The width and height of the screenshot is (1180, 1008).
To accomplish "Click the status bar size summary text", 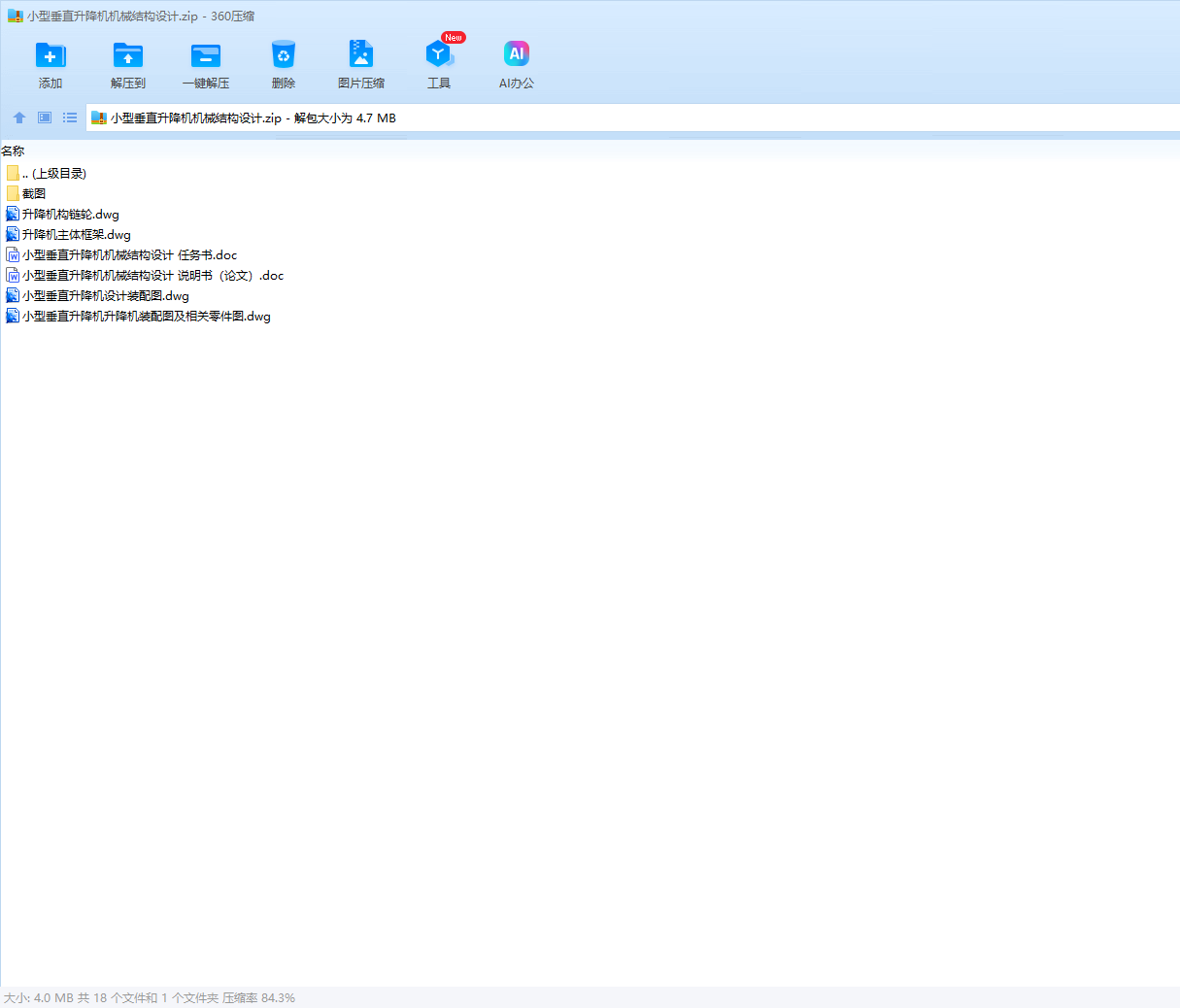I will tap(150, 998).
